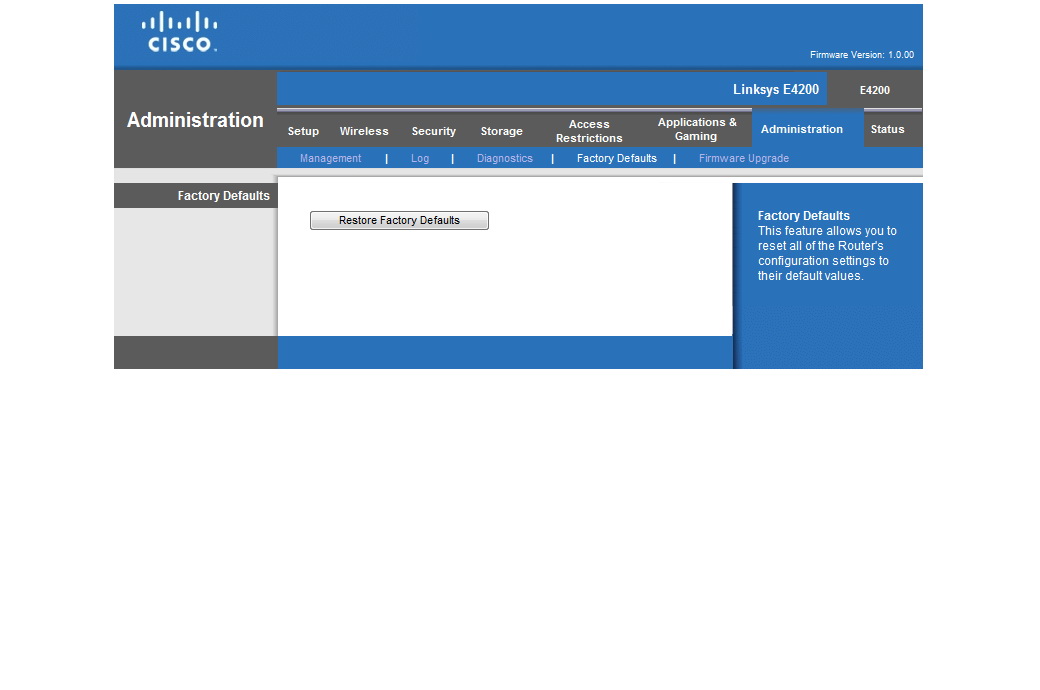The height and width of the screenshot is (690, 1040).
Task: Show the Log sub-page
Action: (420, 158)
